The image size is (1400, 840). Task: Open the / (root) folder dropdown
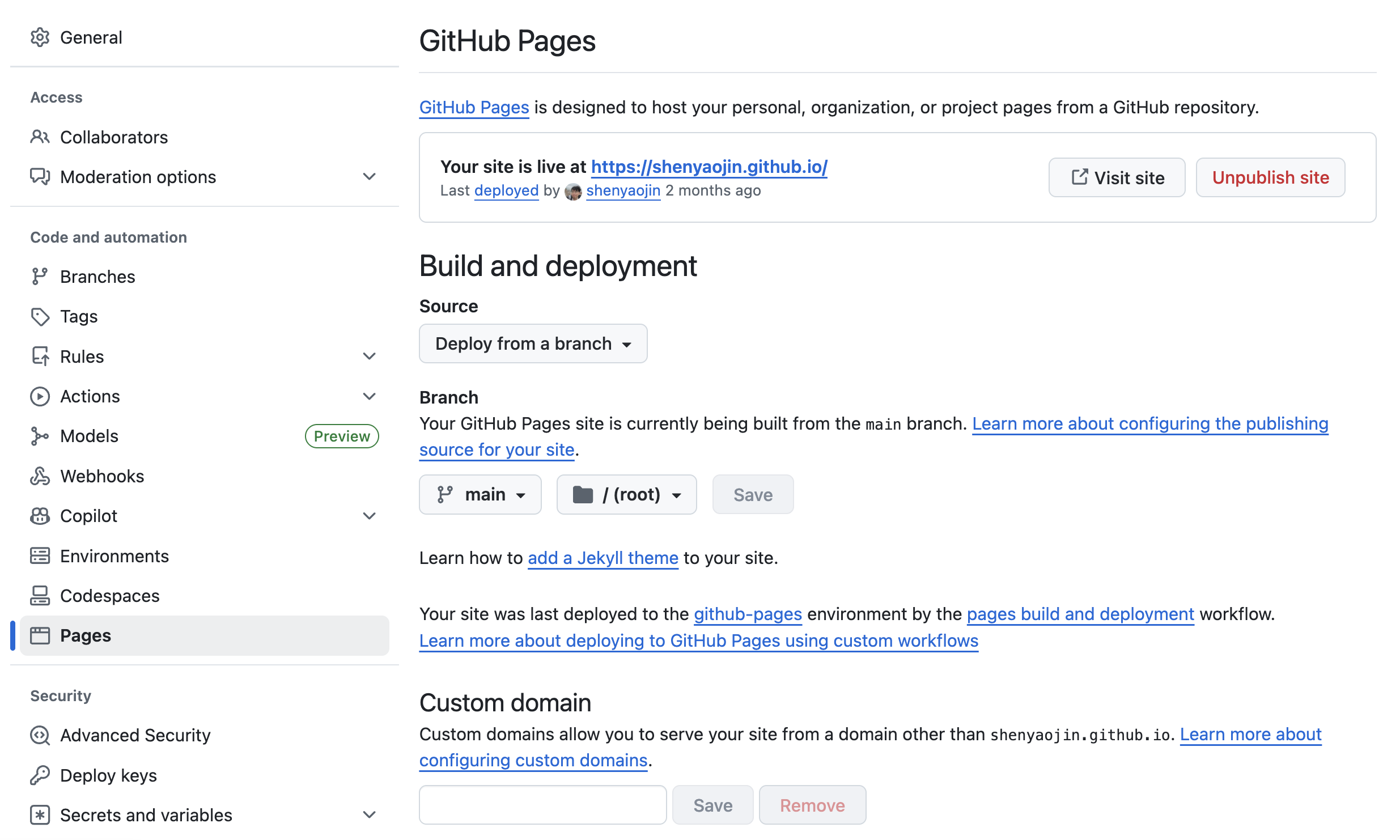point(626,494)
